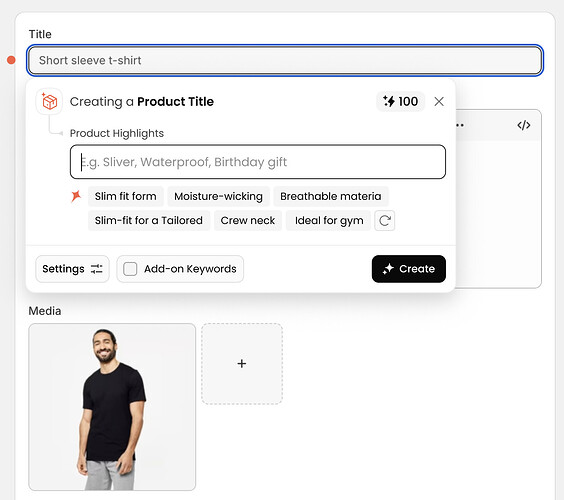Choose the Moisture-wicking suggestion chip
This screenshot has width=564, height=500.
coord(218,196)
